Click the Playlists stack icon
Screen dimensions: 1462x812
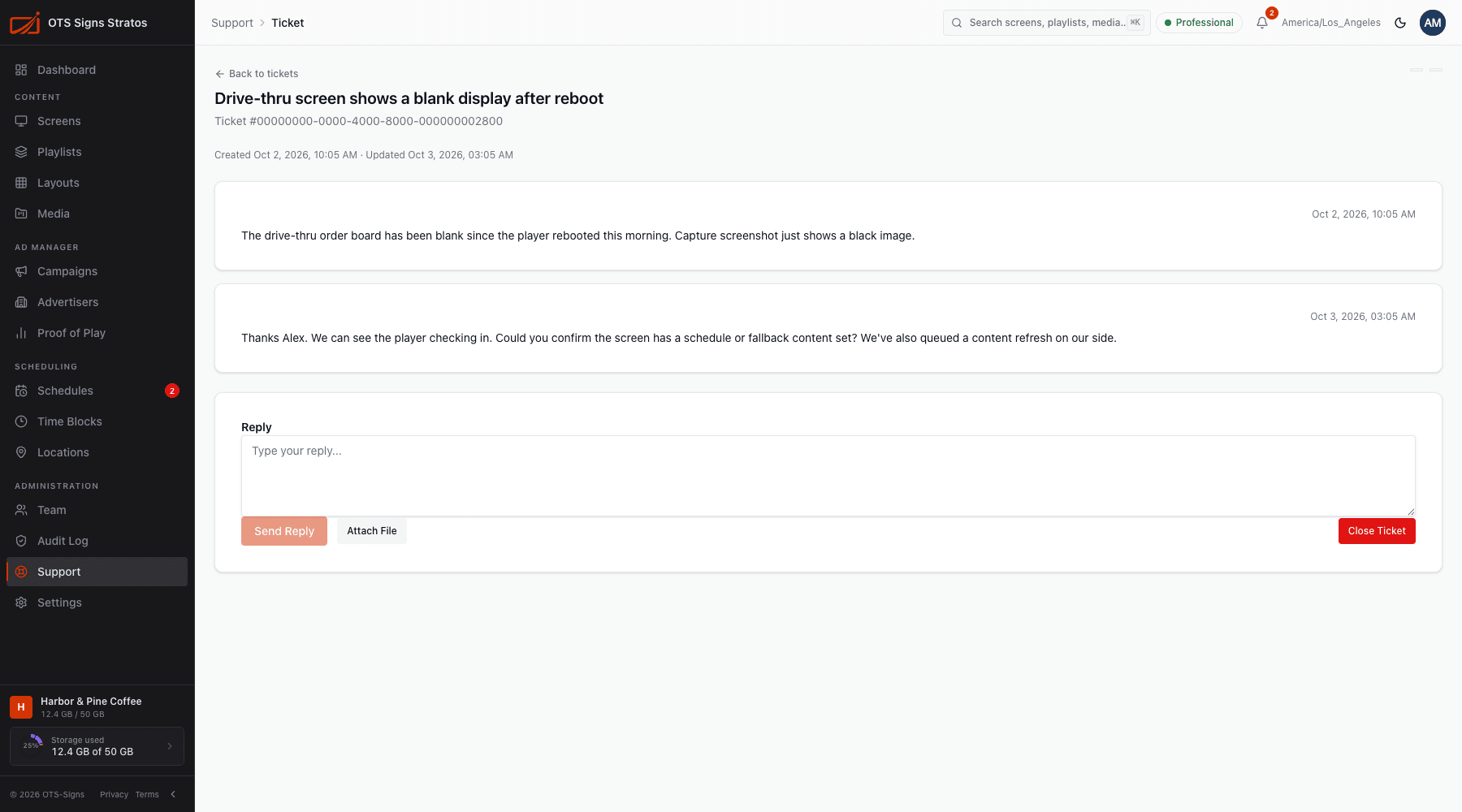coord(21,152)
